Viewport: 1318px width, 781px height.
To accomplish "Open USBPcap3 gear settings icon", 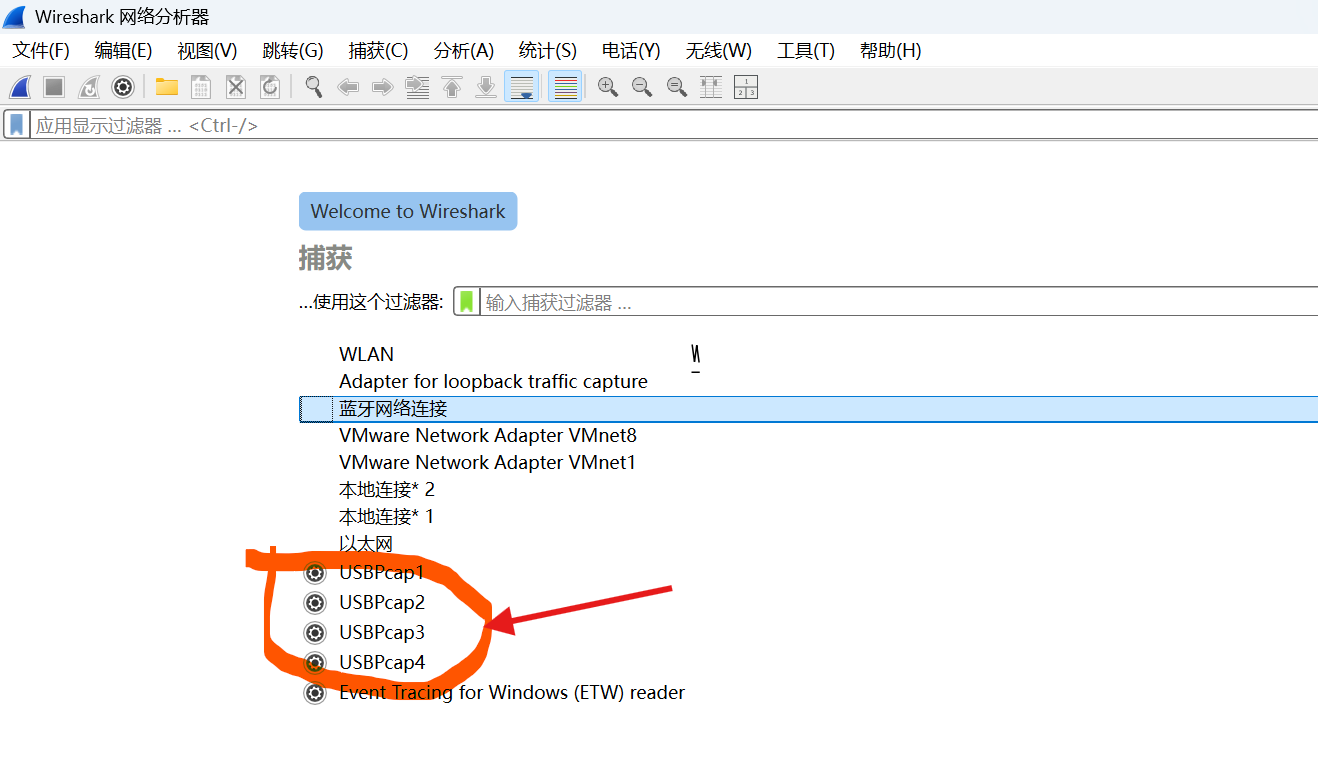I will point(315,633).
